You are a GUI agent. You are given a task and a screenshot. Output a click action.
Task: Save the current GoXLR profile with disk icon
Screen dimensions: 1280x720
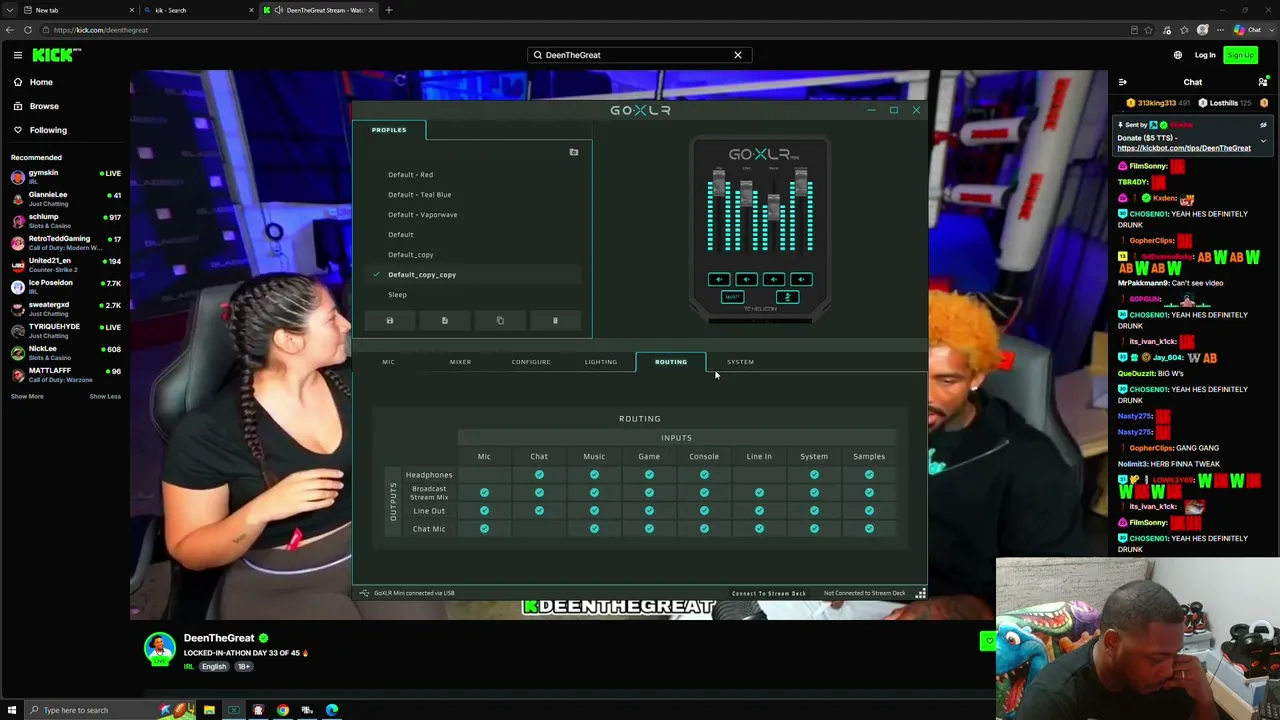390,321
